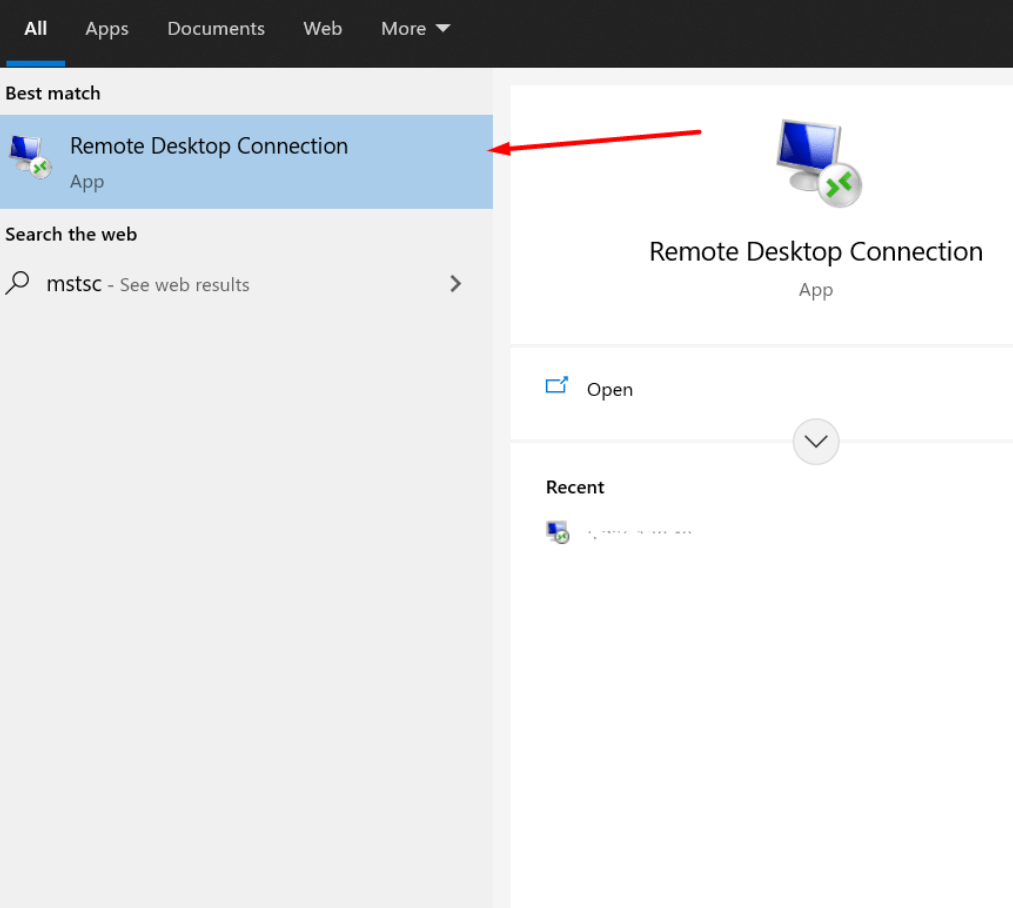
Task: Expand the More filter dropdown
Action: (x=415, y=28)
